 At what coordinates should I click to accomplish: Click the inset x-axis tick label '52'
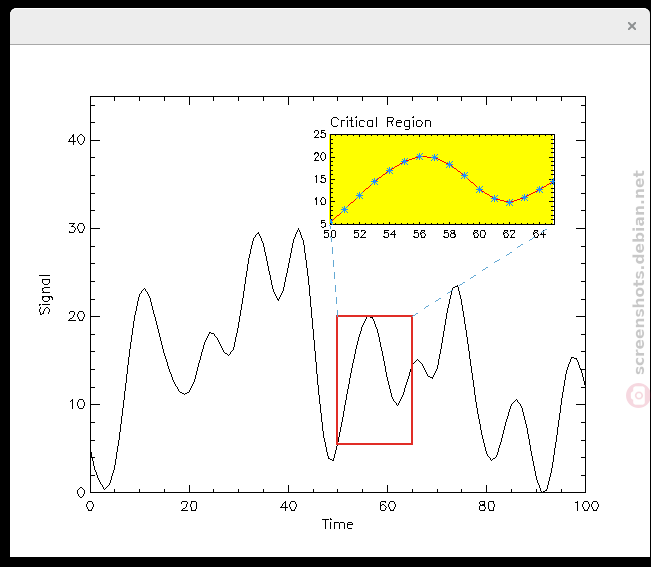[360, 234]
